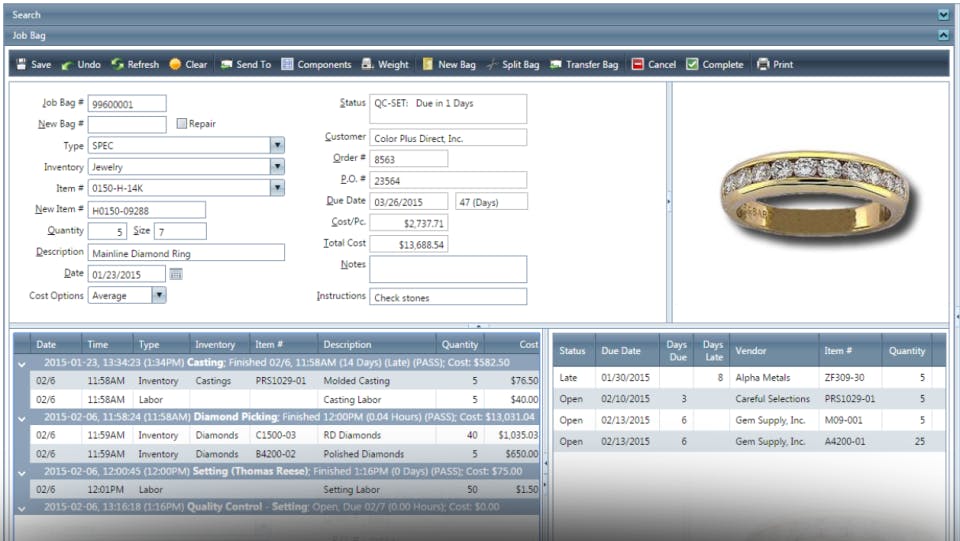Expand the Search panel header arrow

pos(943,14)
